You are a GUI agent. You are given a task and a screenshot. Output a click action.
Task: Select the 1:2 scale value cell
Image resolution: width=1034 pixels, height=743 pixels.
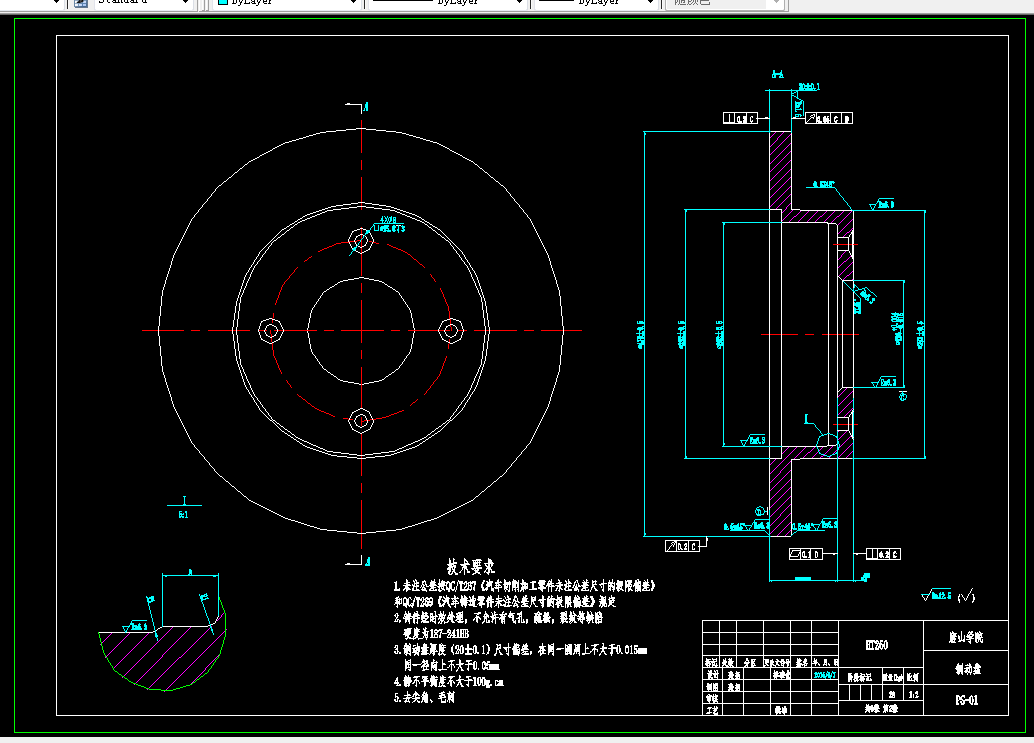tap(913, 694)
